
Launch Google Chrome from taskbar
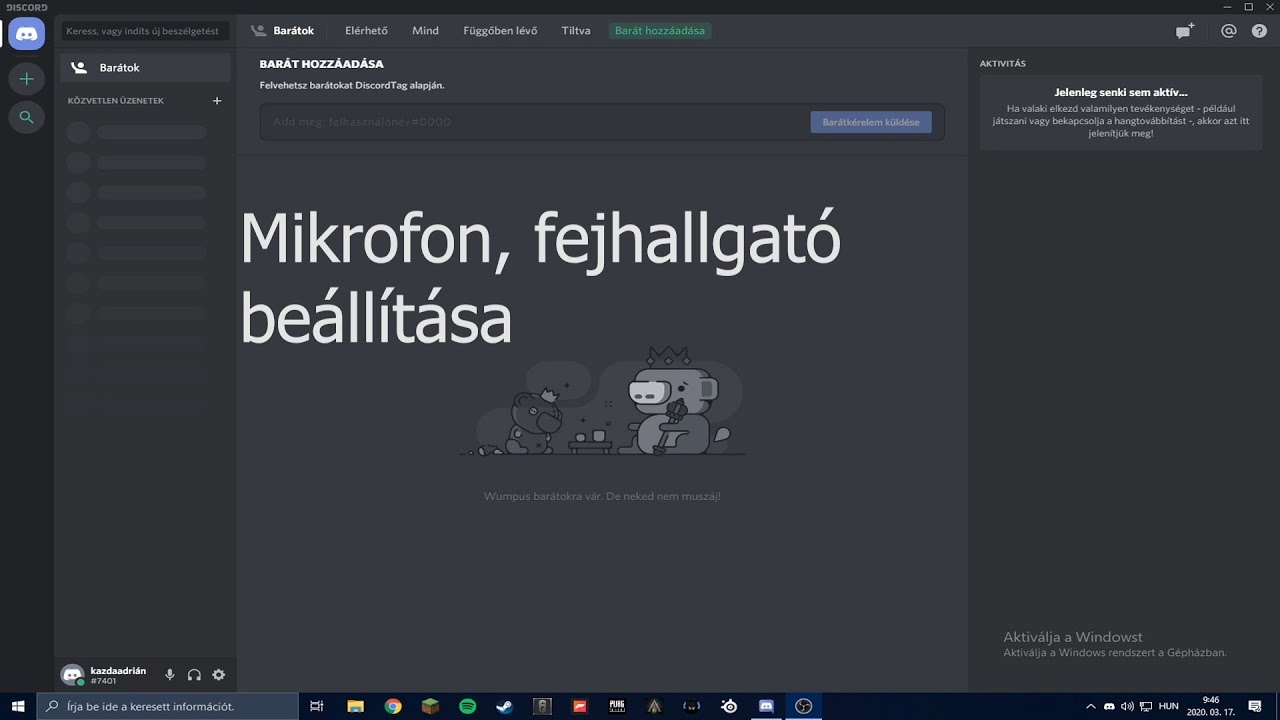pyautogui.click(x=393, y=706)
